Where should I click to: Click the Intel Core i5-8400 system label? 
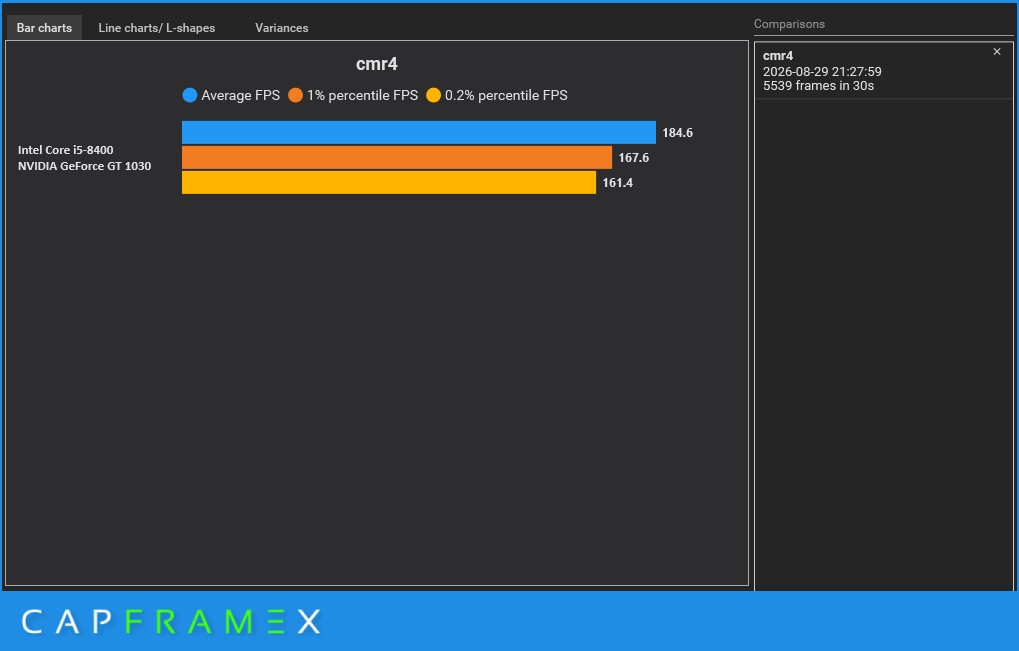pyautogui.click(x=66, y=150)
